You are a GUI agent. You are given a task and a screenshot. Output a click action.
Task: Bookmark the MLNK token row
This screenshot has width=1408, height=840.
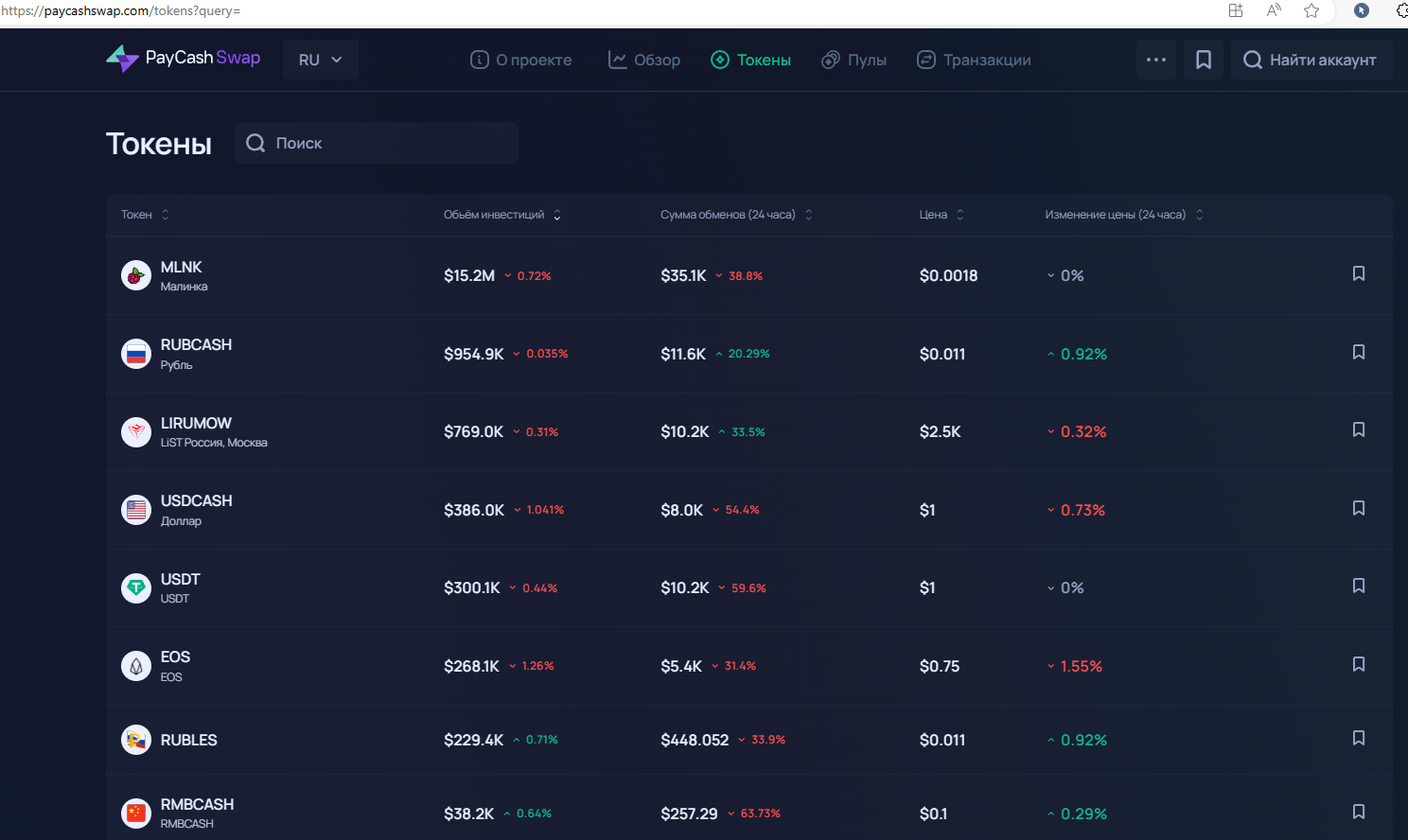point(1359,273)
